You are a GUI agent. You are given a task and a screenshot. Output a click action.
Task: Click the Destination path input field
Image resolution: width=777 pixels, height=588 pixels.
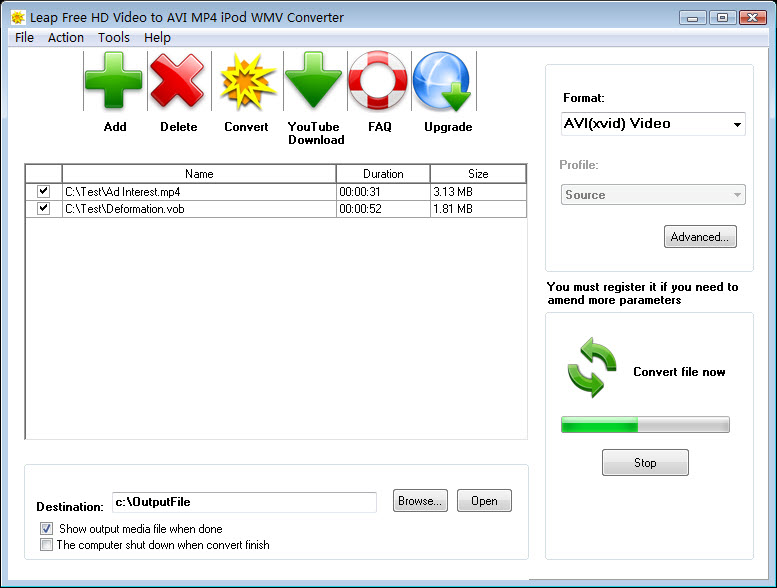coord(244,502)
